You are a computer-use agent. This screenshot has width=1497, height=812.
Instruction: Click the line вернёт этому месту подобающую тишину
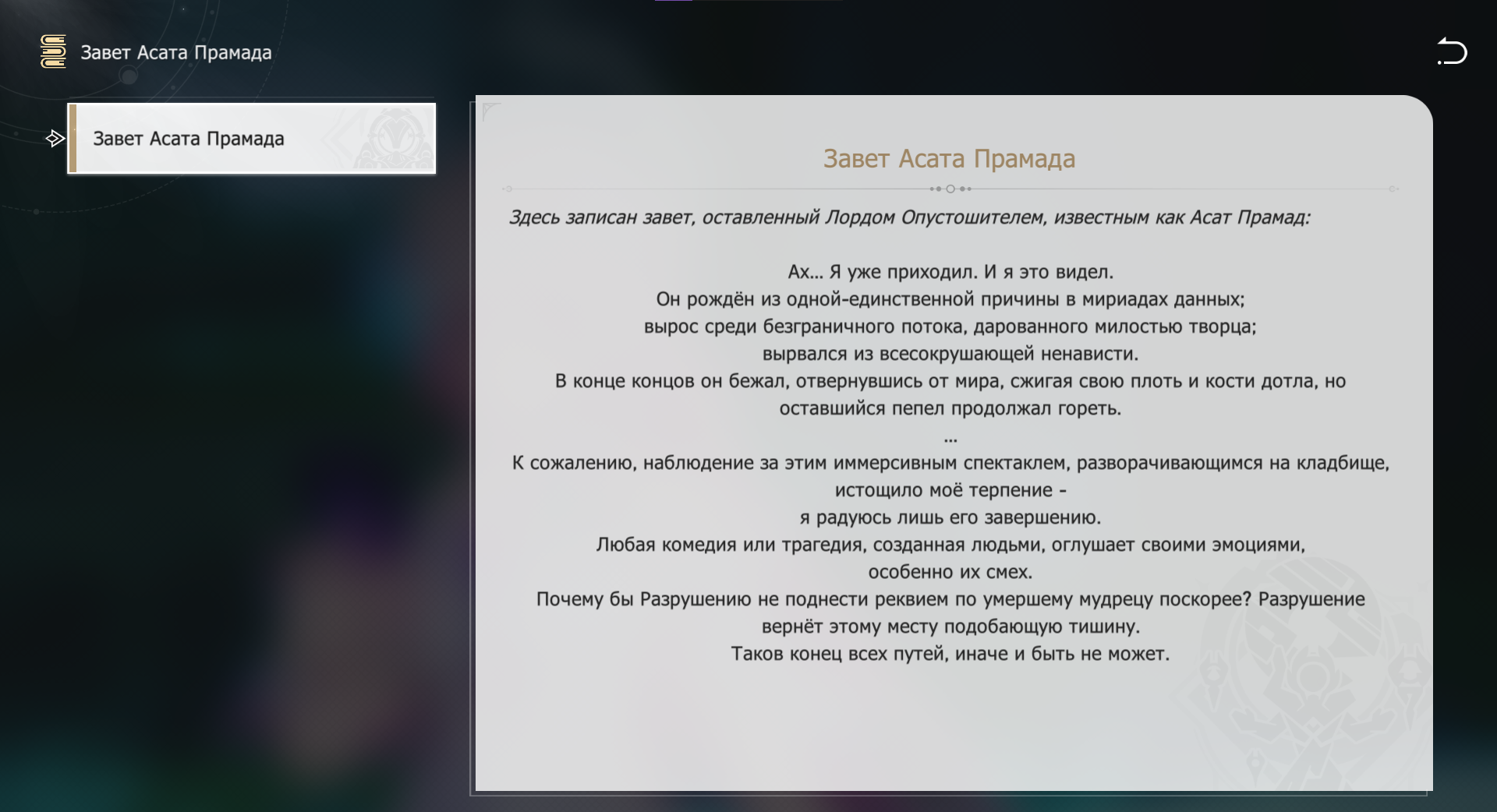point(950,627)
